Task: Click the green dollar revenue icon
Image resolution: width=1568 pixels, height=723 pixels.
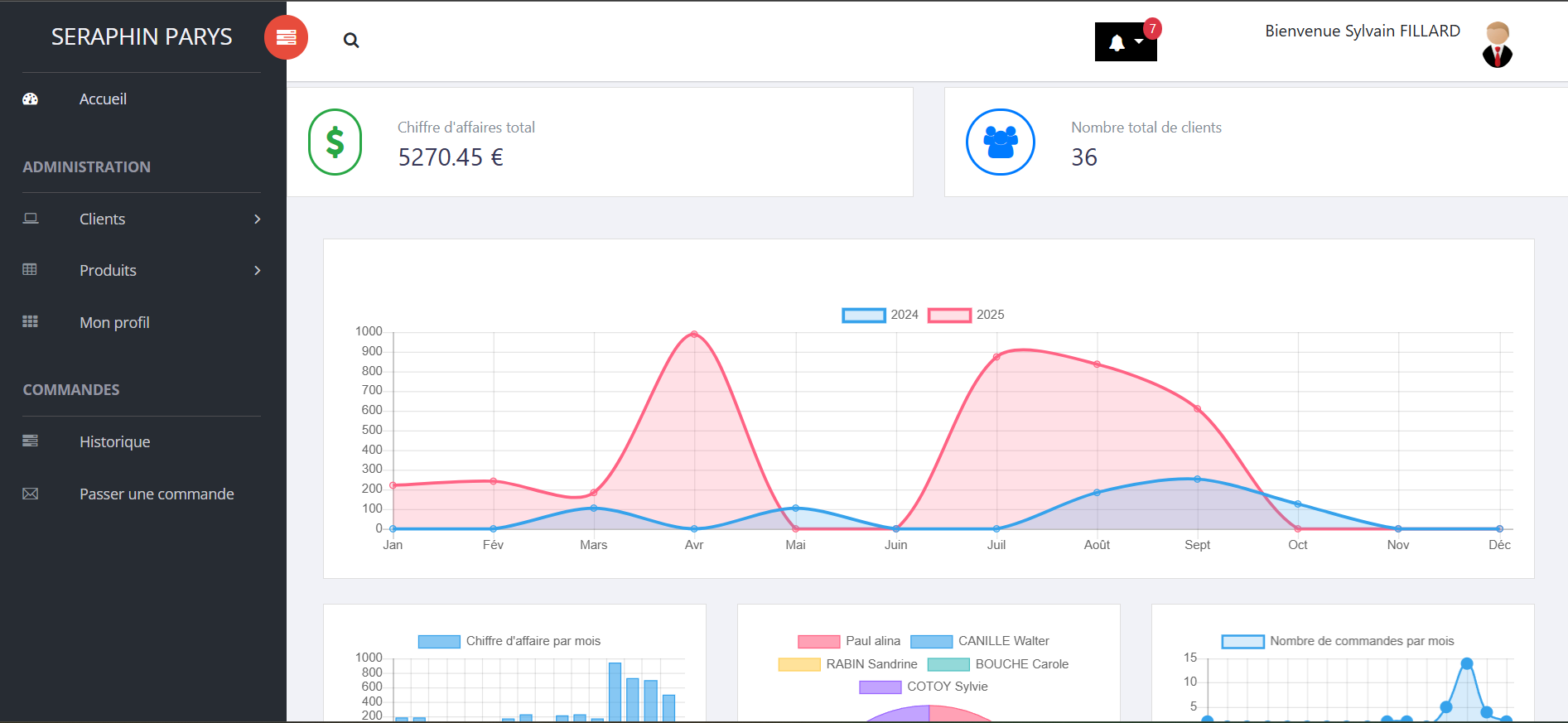Action: point(335,142)
